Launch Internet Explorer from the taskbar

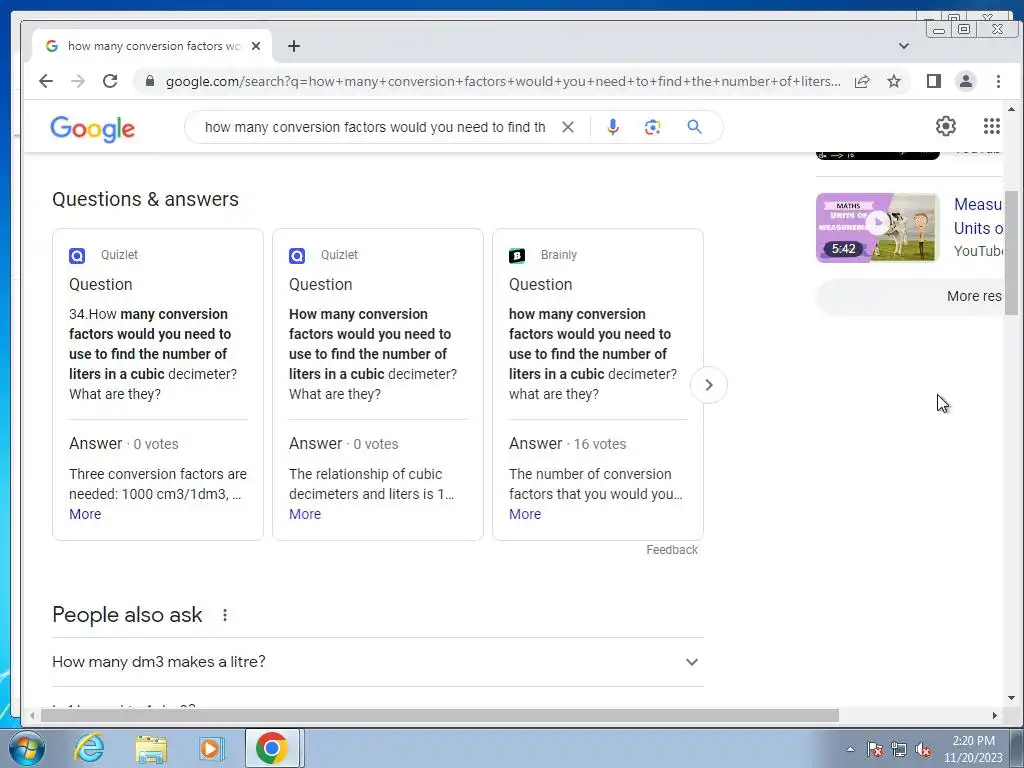tap(89, 748)
